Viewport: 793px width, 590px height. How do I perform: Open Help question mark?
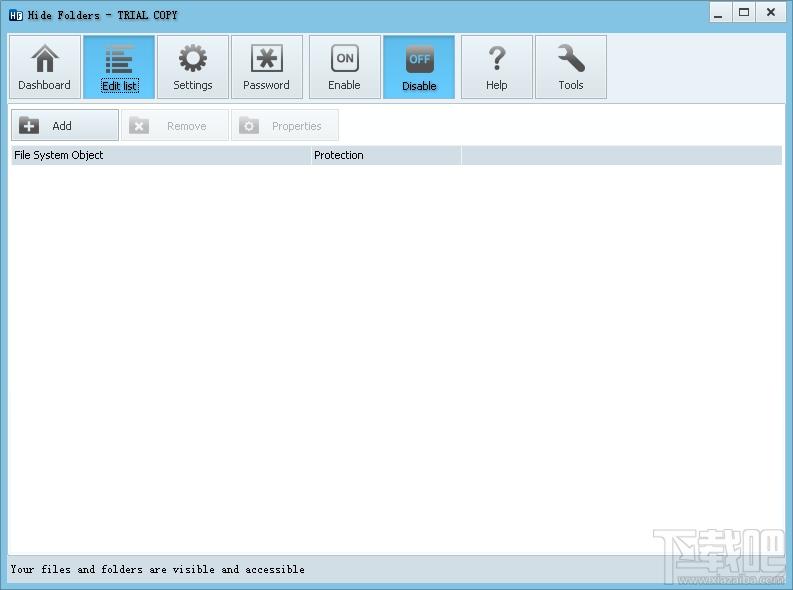pos(497,67)
